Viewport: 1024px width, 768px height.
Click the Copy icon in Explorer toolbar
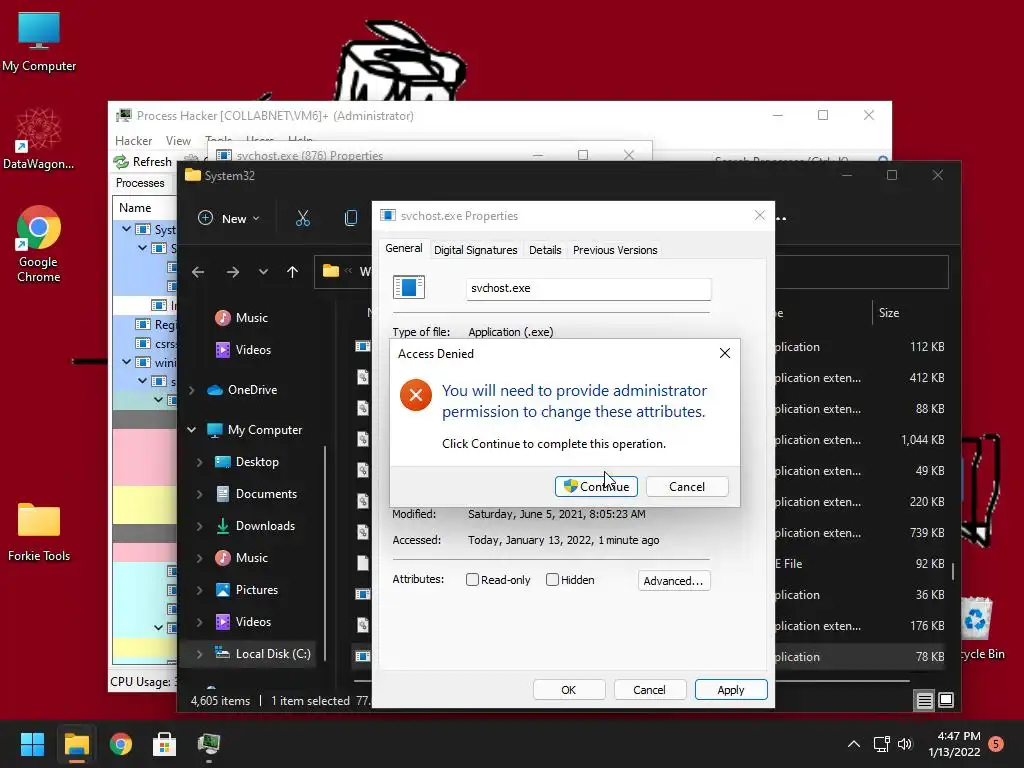[x=351, y=219]
